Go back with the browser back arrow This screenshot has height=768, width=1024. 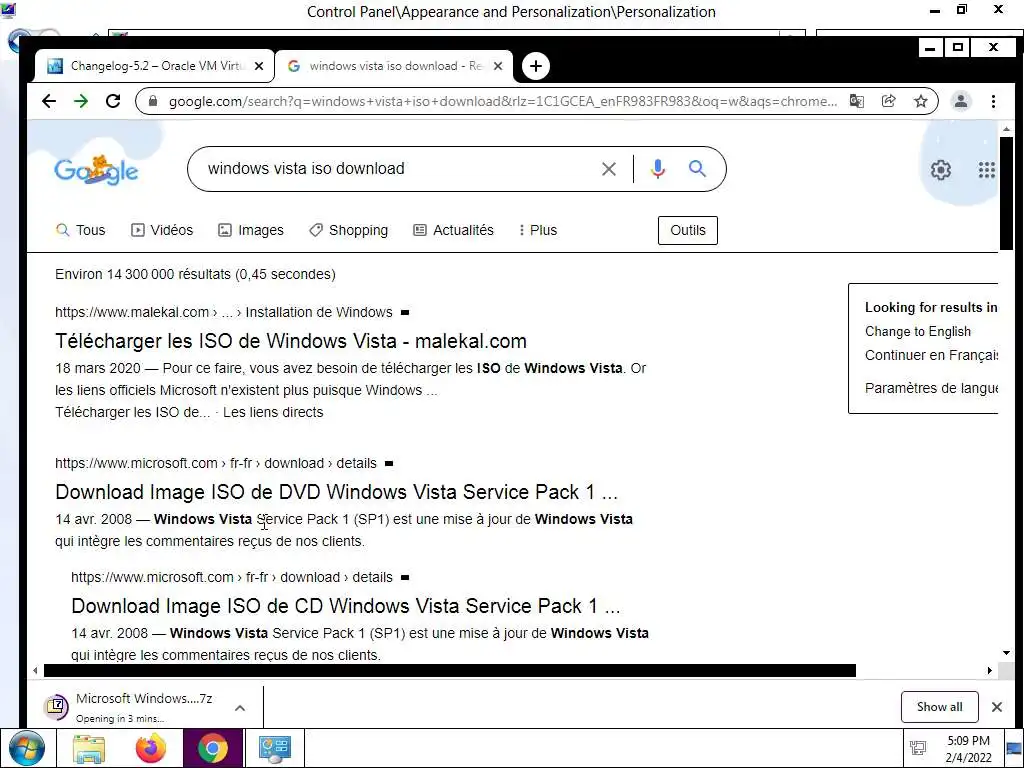49,101
